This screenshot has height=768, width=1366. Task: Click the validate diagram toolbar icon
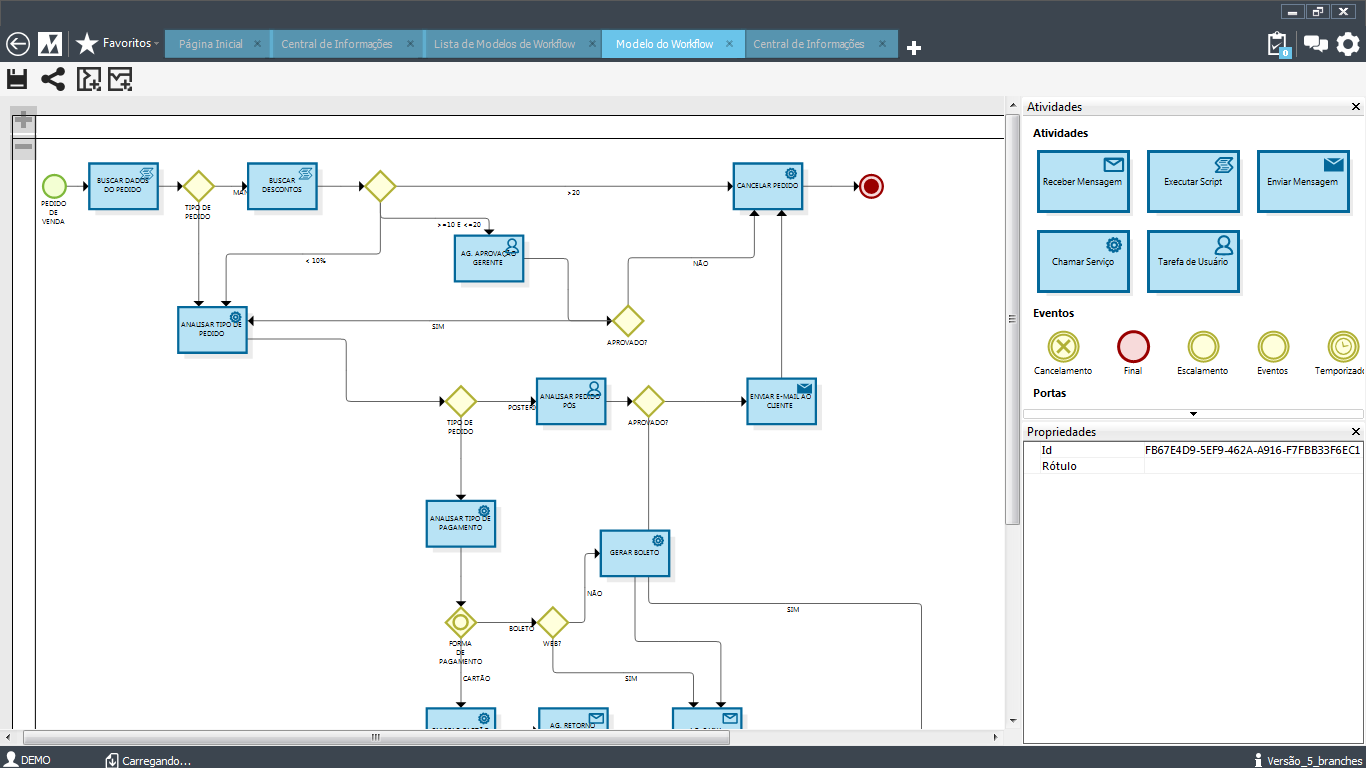[121, 79]
